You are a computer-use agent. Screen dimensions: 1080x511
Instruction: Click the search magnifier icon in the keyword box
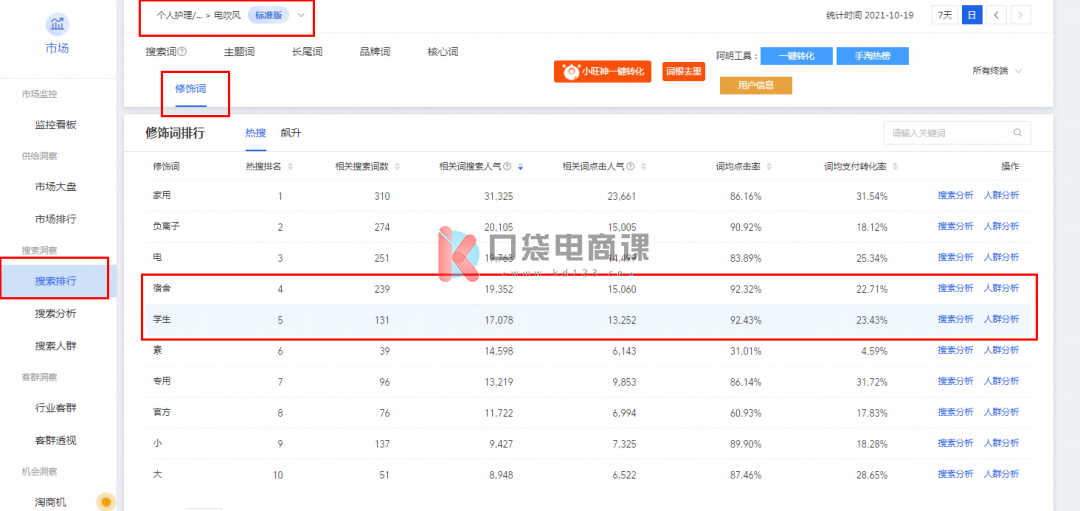[1017, 132]
